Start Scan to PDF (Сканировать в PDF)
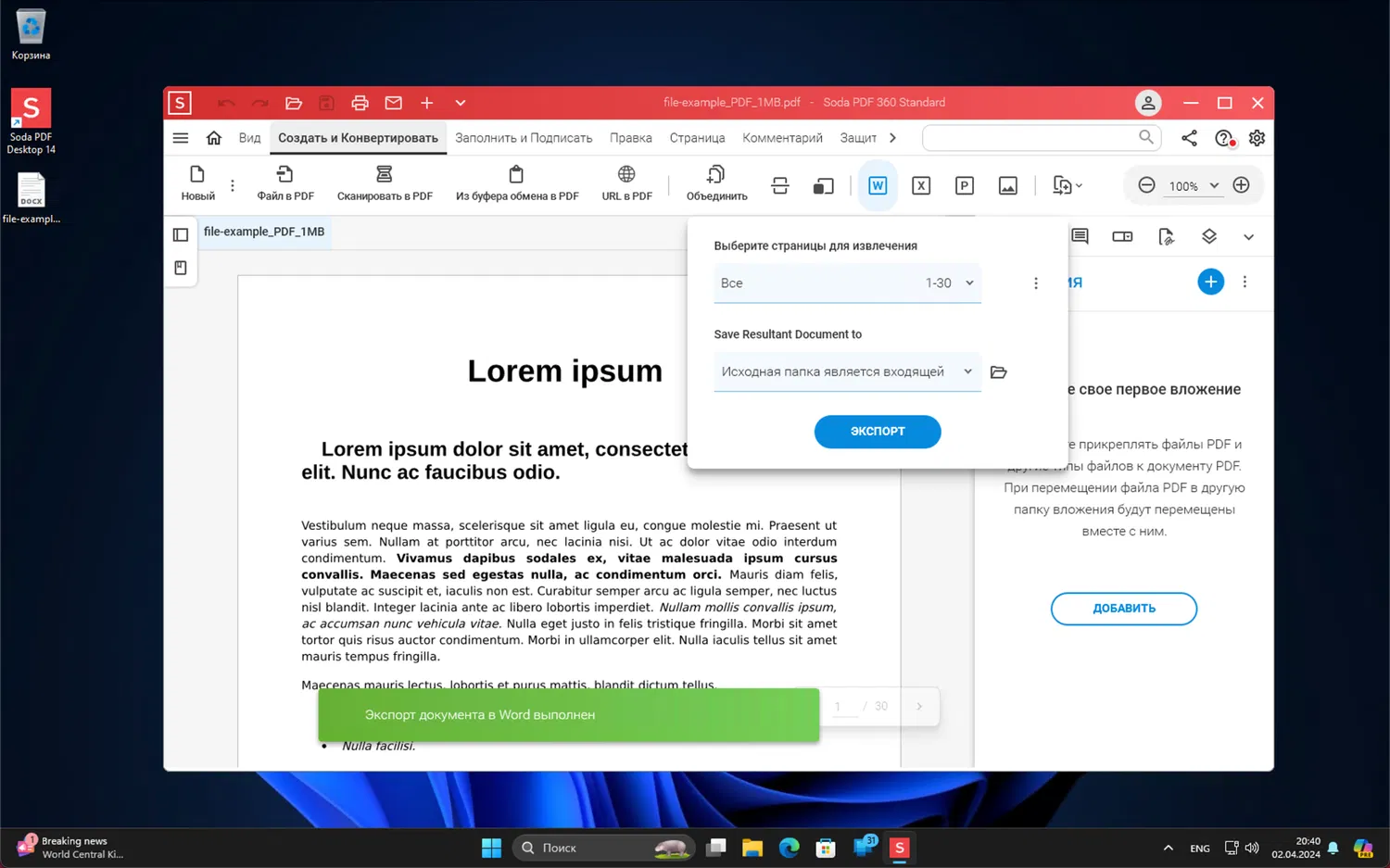This screenshot has width=1390, height=868. tap(385, 182)
